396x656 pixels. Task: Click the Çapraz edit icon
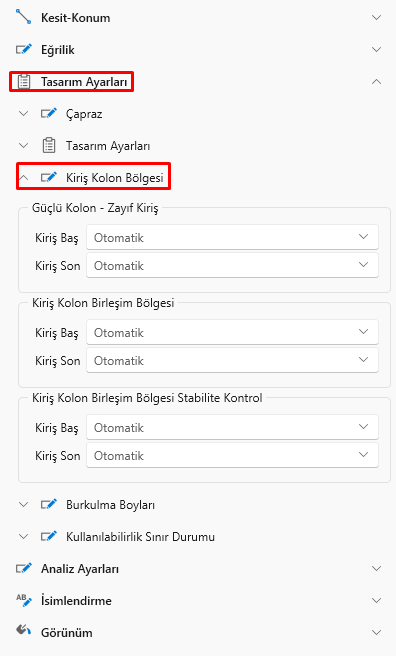pos(49,113)
